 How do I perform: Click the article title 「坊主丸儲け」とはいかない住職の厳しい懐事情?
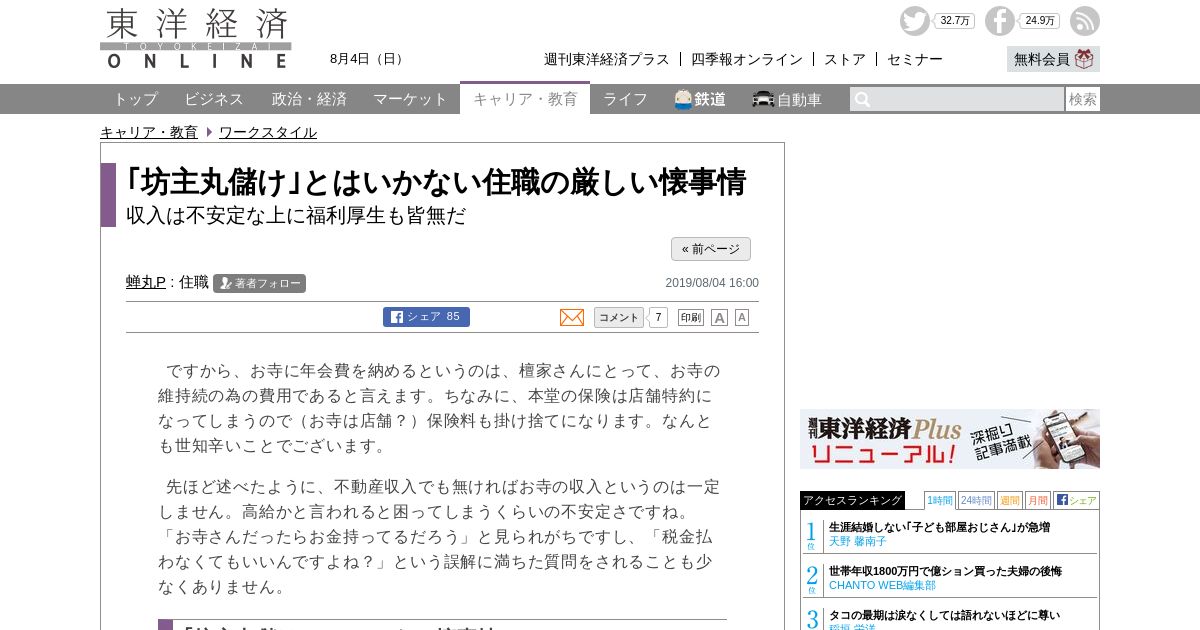[x=436, y=182]
